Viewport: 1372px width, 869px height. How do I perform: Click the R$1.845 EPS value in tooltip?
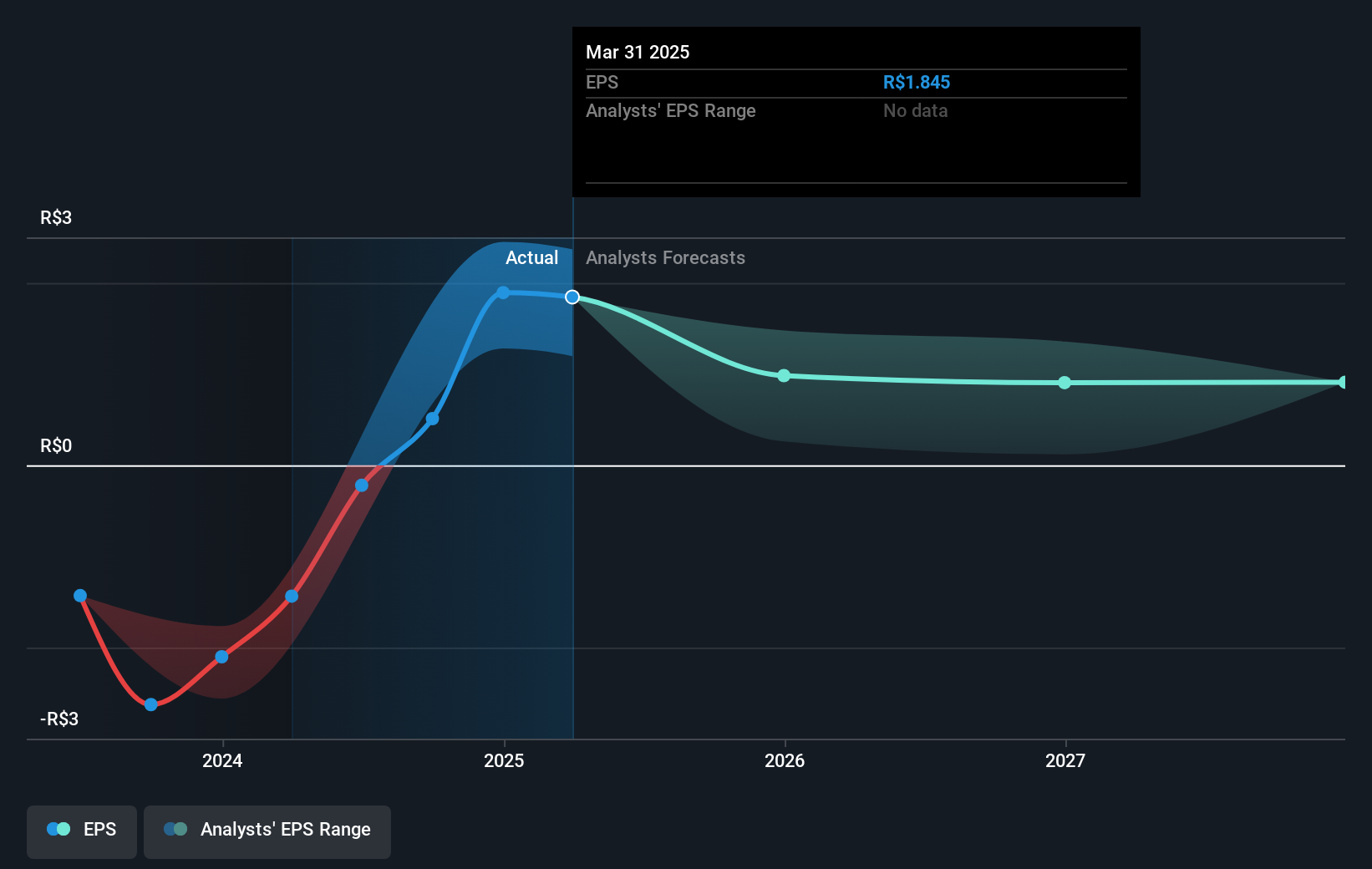pyautogui.click(x=917, y=82)
